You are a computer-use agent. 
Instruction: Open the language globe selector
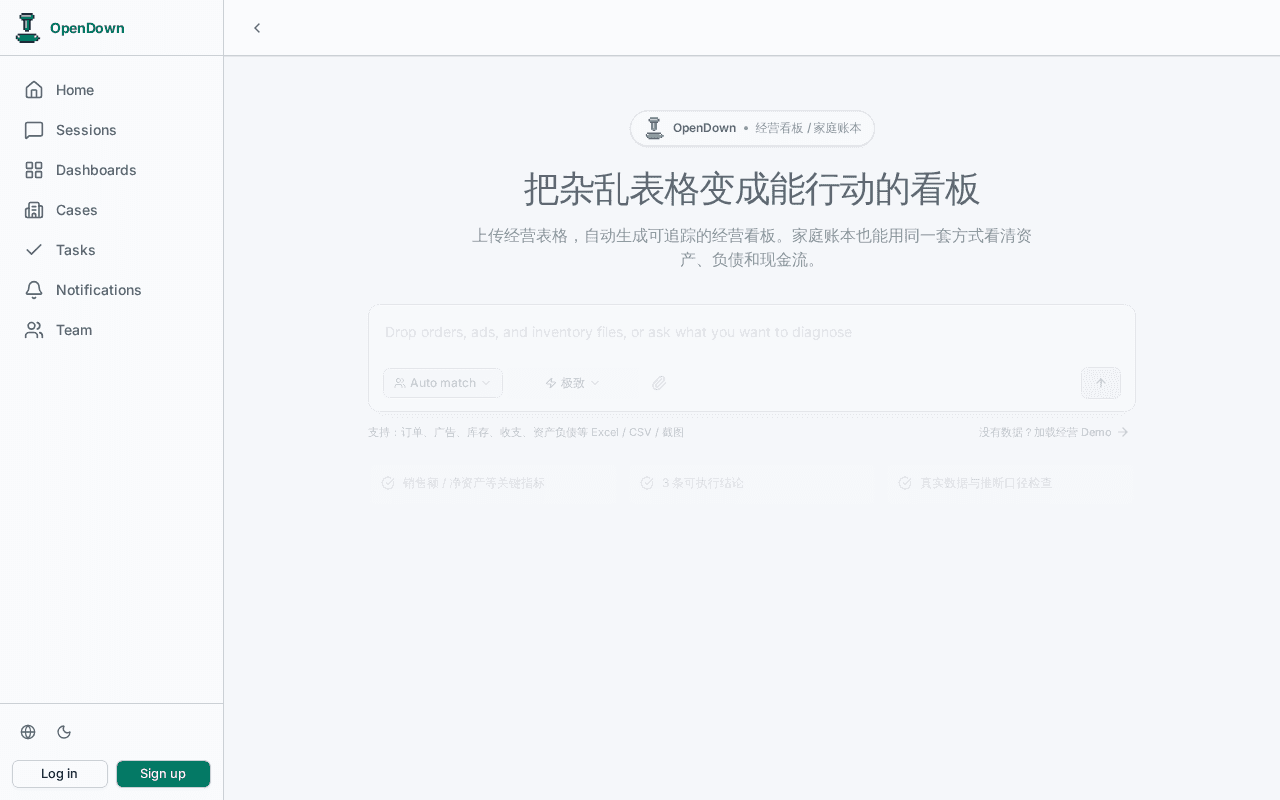28,732
